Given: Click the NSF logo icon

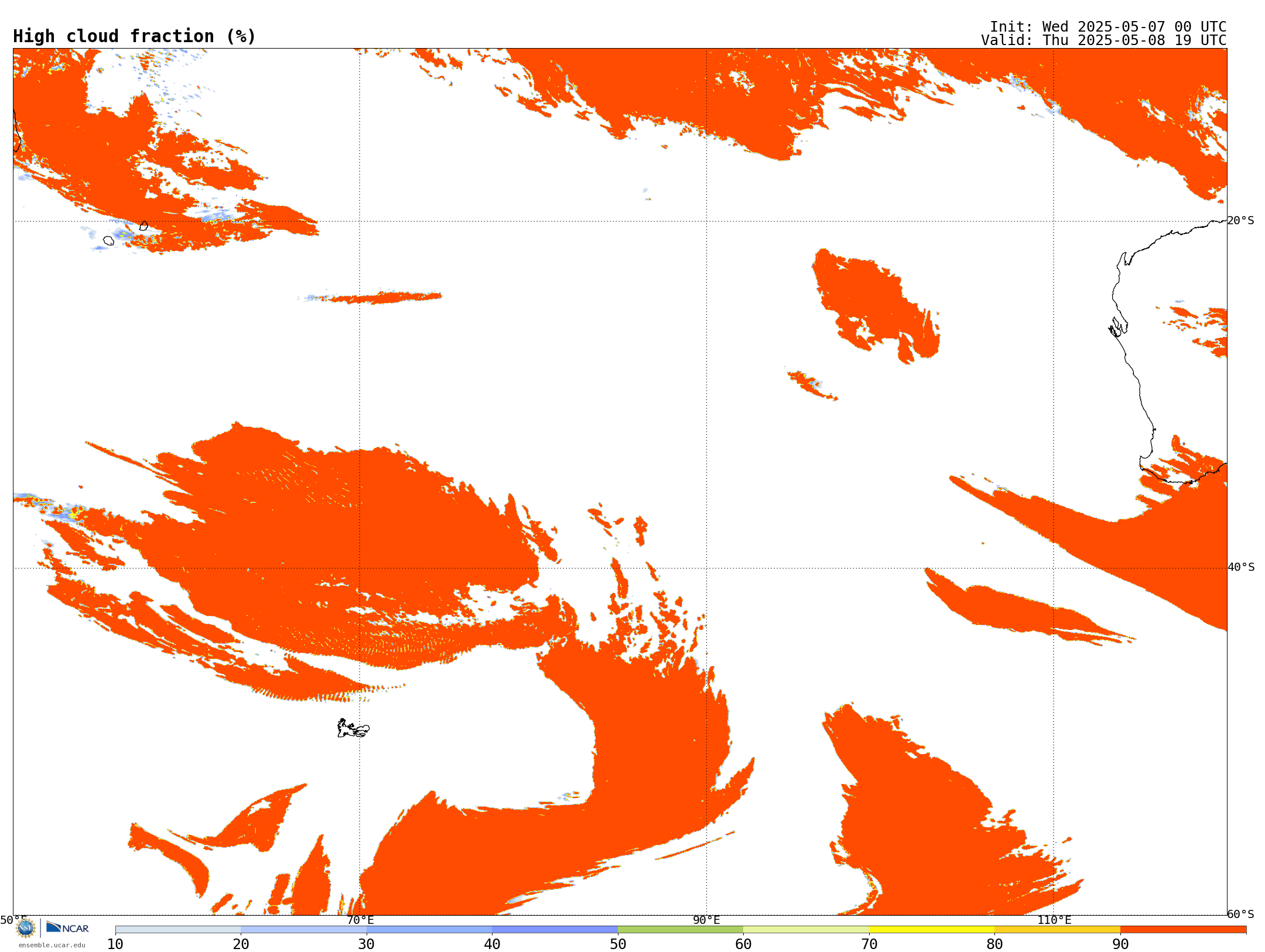Looking at the screenshot, I should click(x=26, y=928).
